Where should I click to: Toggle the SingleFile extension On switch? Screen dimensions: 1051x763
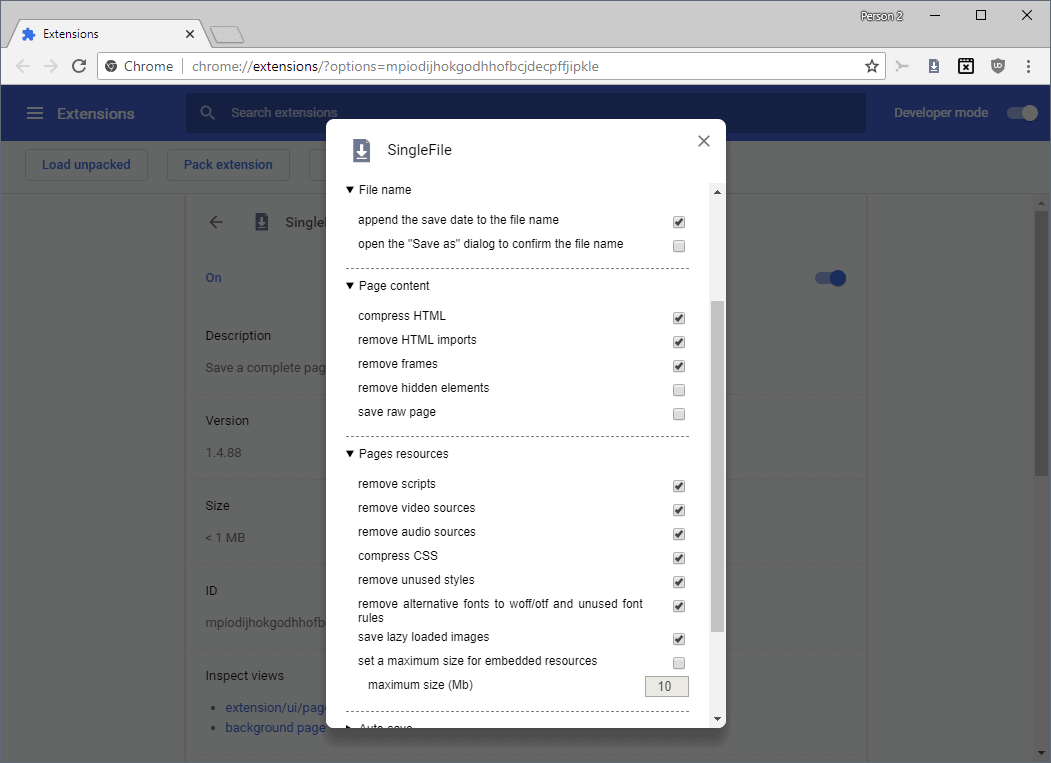(x=830, y=278)
